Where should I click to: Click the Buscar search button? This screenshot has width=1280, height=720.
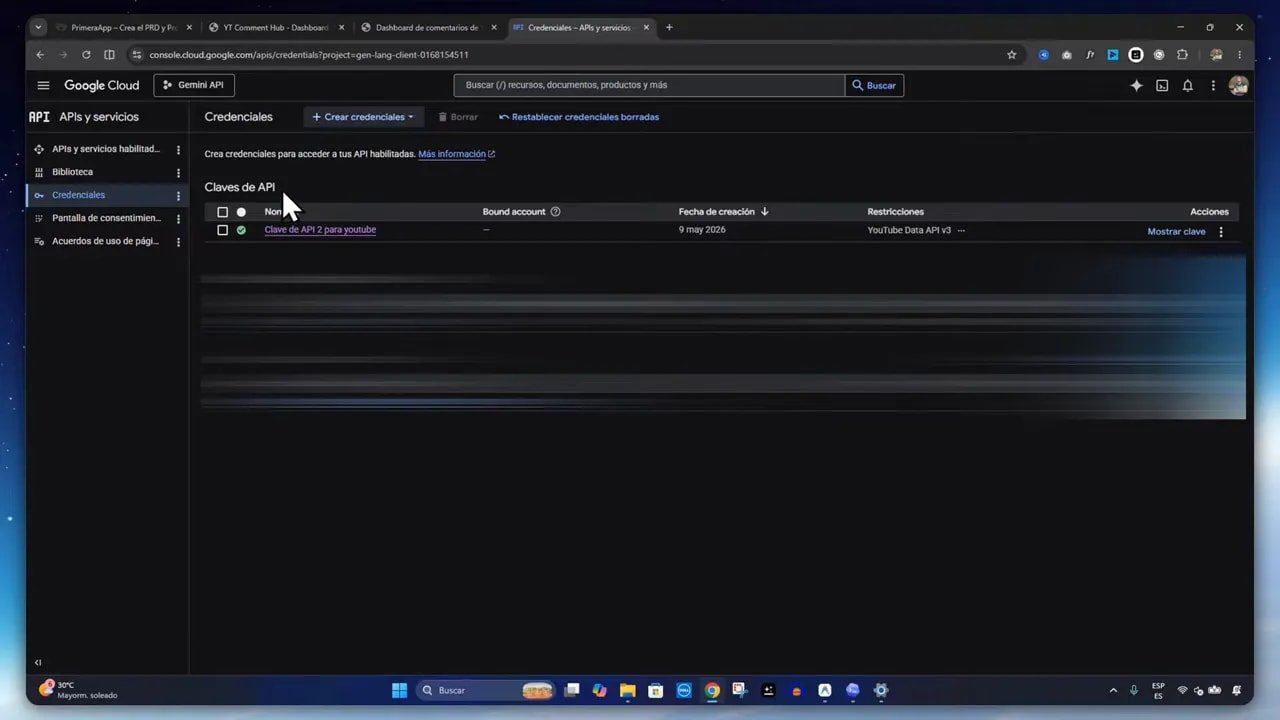click(x=874, y=85)
